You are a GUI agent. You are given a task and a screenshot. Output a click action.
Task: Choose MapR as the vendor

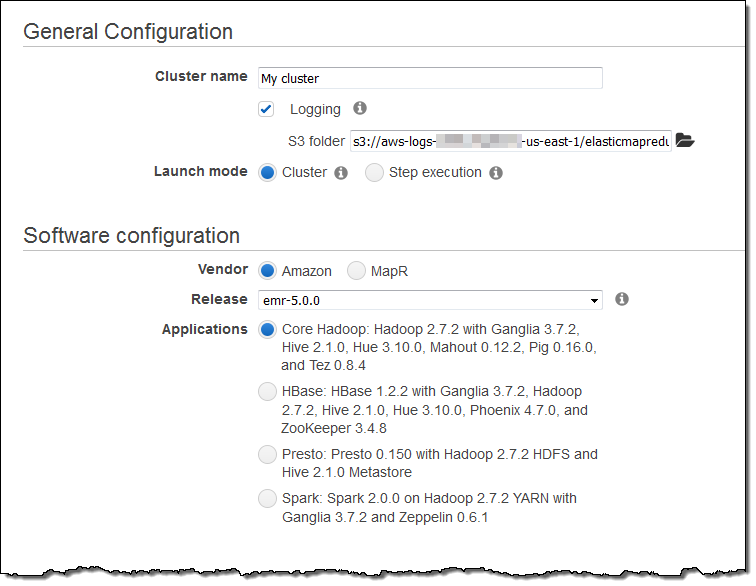click(356, 270)
